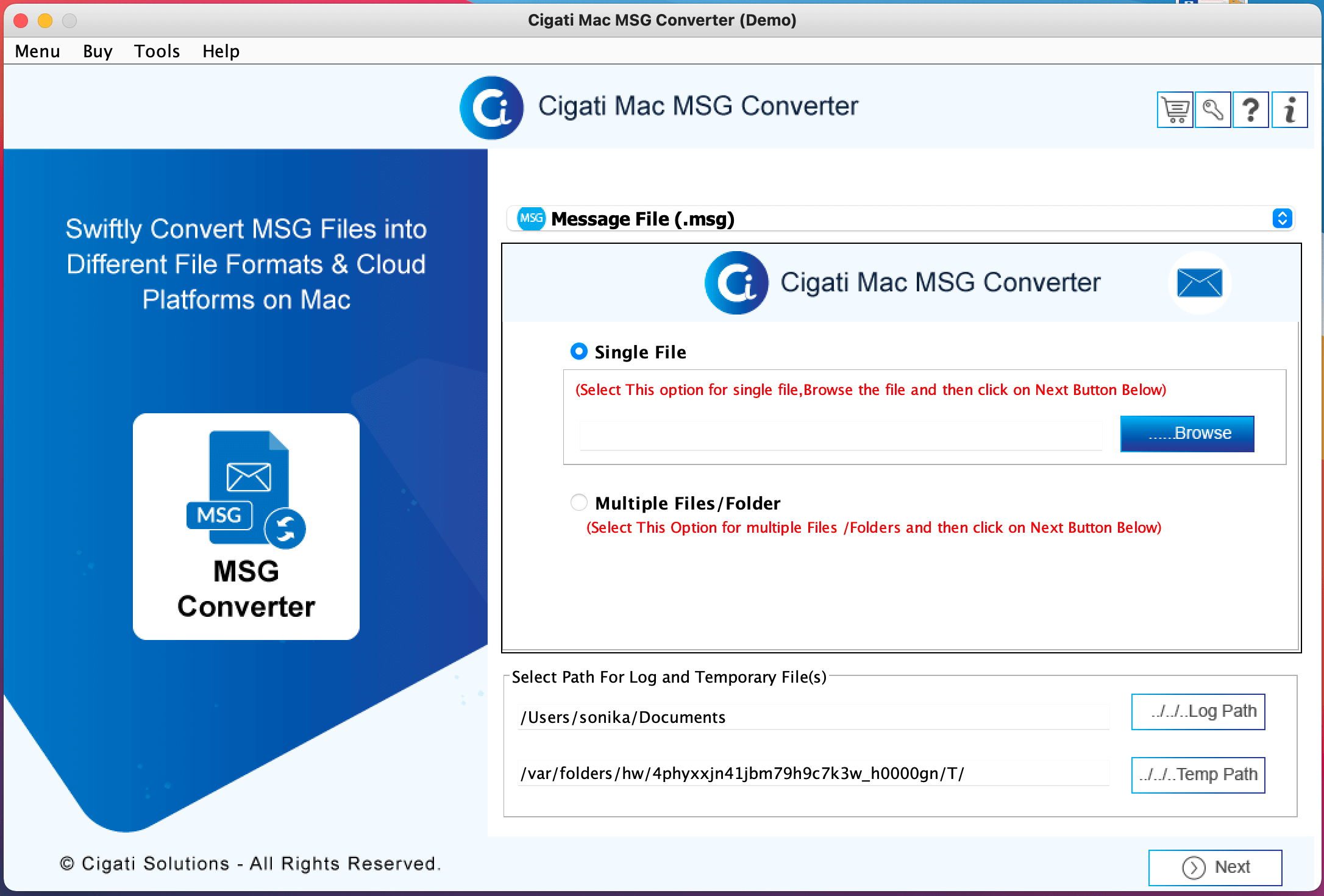Click the red multiple files instruction text
This screenshot has height=896, width=1324.
[874, 528]
